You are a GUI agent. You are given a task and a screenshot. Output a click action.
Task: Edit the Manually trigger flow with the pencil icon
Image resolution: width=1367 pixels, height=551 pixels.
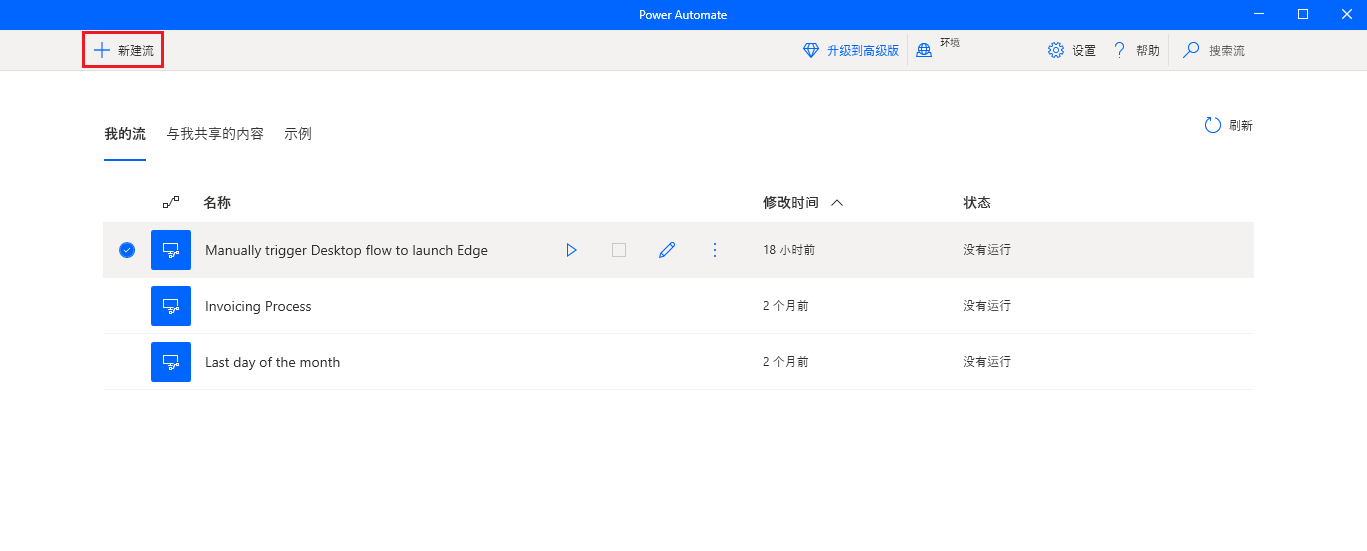pyautogui.click(x=667, y=250)
